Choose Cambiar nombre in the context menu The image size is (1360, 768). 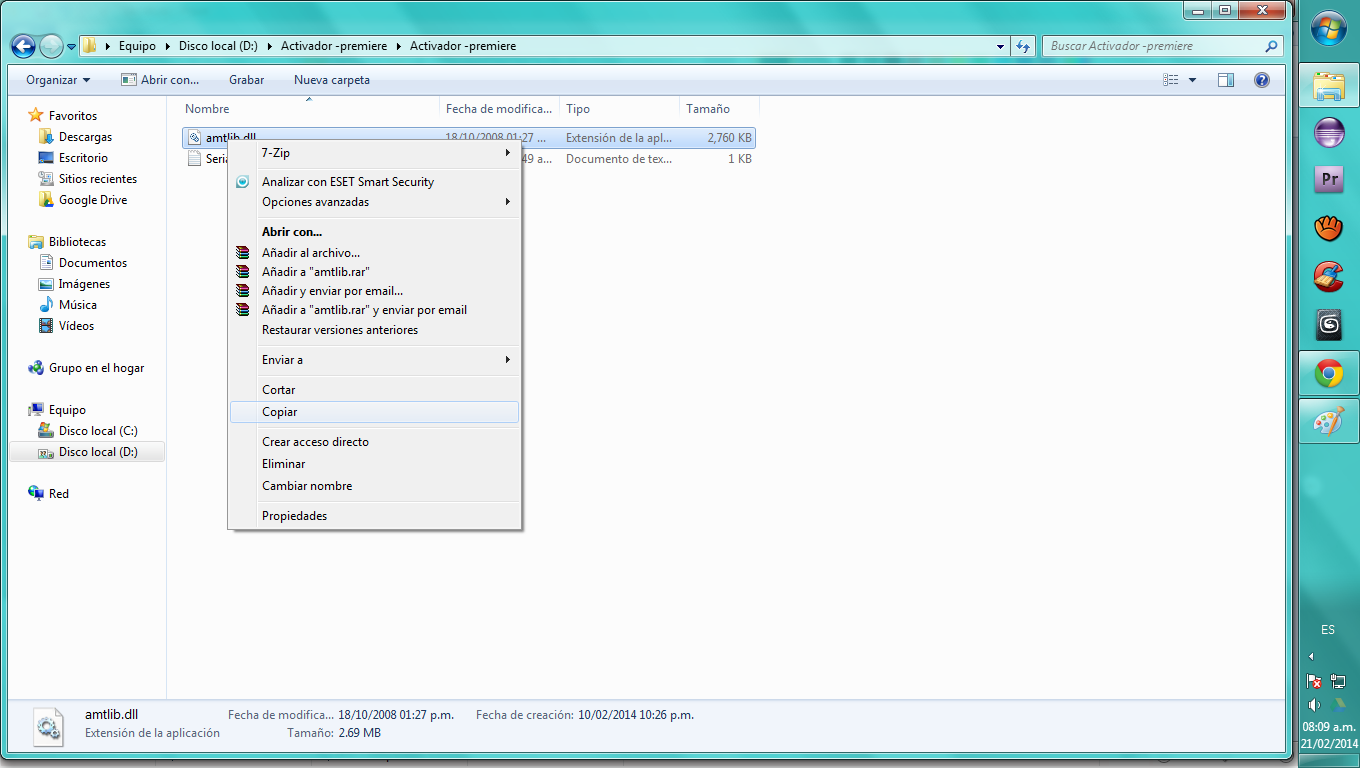pos(375,486)
